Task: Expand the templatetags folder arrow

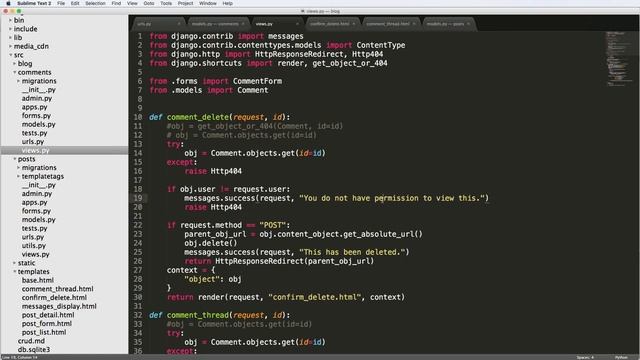Action: [x=18, y=176]
